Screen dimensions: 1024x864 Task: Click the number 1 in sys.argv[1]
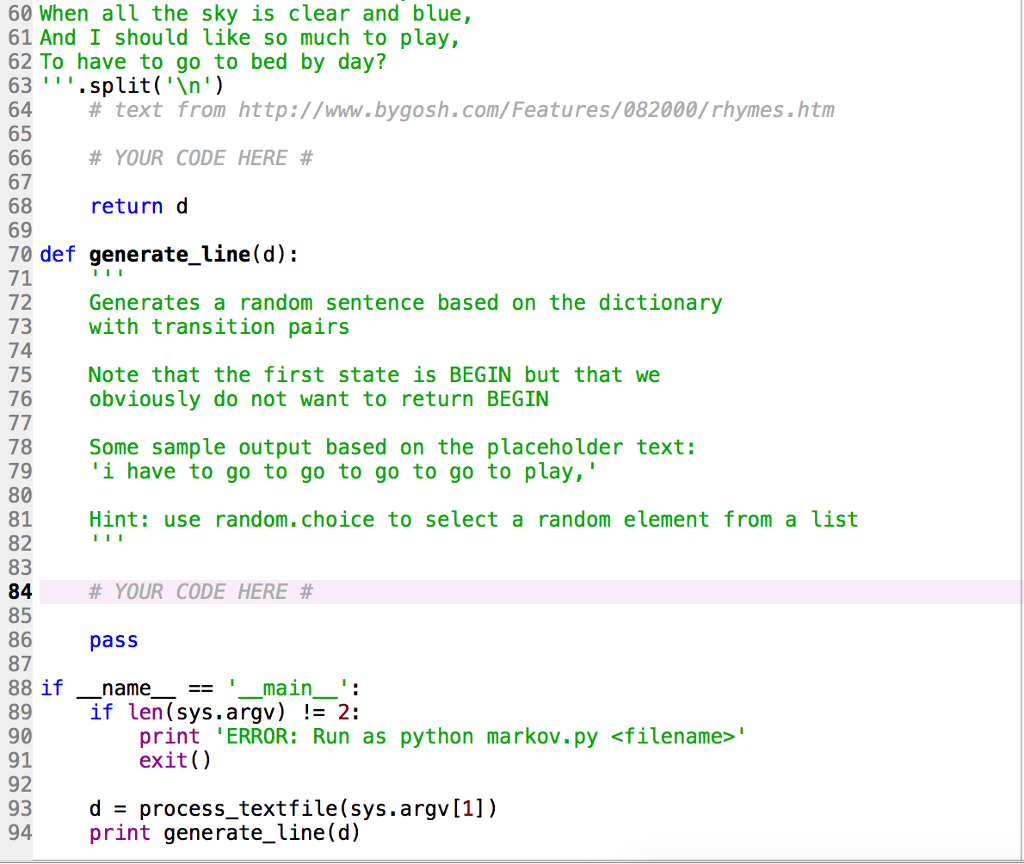(x=465, y=808)
